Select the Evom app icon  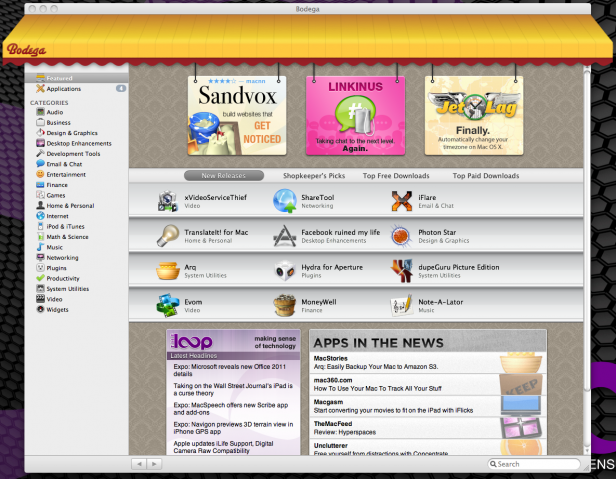168,305
